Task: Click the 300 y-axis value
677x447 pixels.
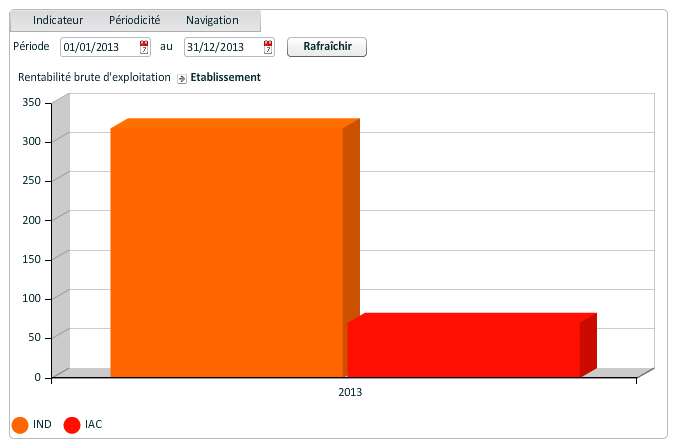Action: [32, 142]
